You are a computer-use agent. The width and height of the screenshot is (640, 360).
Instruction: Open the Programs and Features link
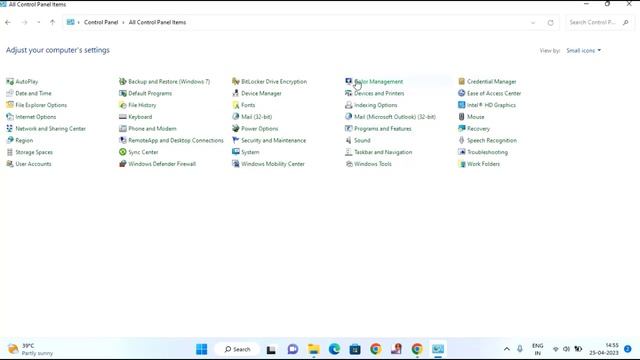(x=382, y=129)
